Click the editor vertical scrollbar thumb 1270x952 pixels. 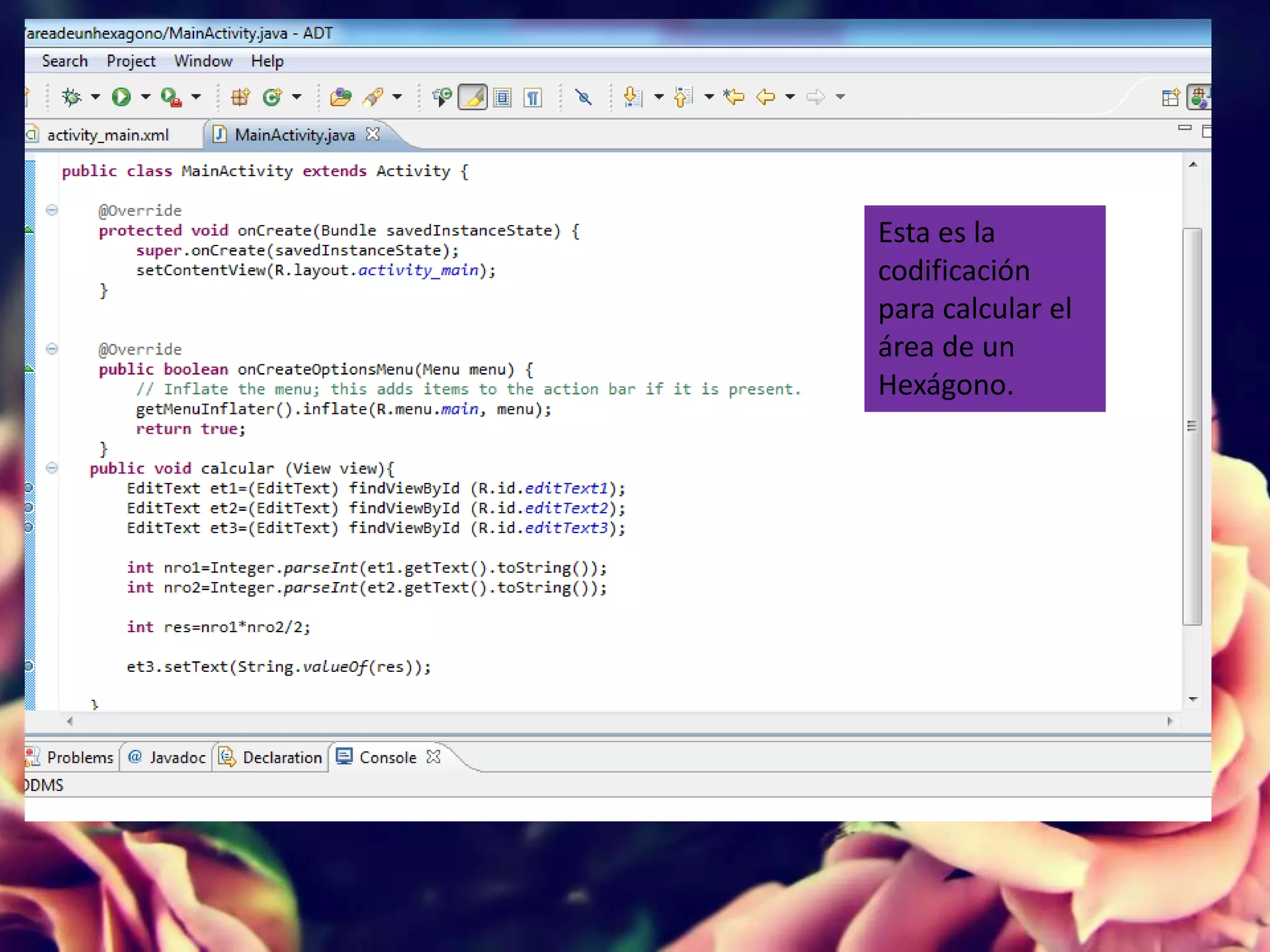(x=1191, y=425)
